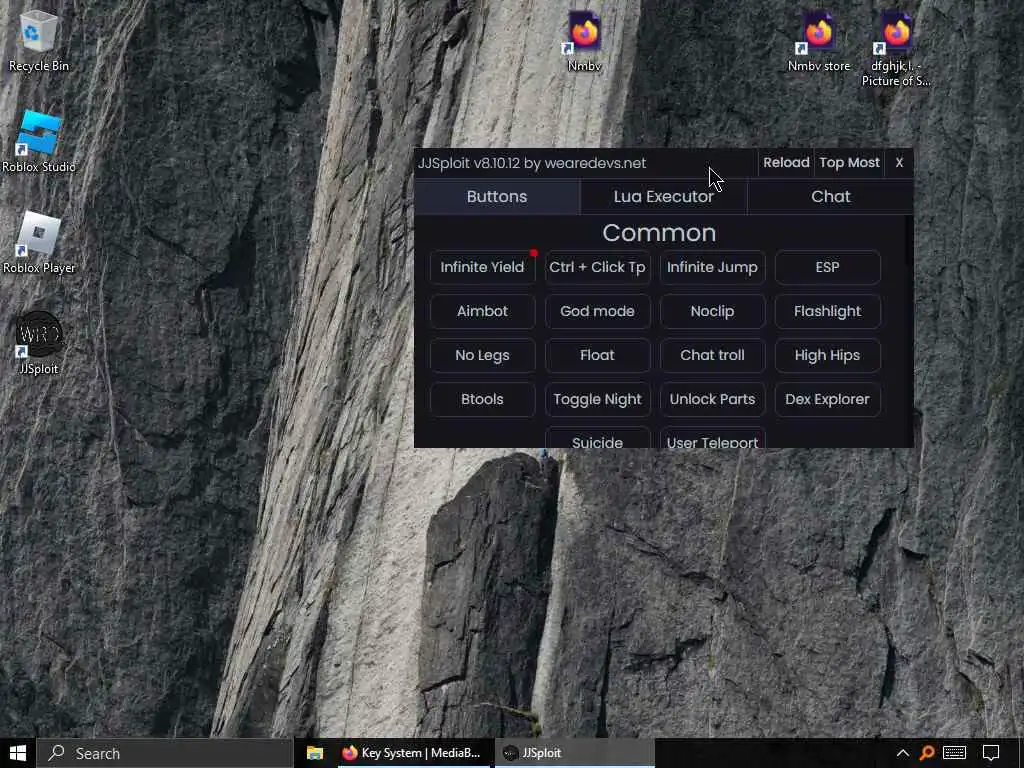Select the Nmbv Firefox shortcut on desktop
Viewport: 1024px width, 768px height.
(584, 40)
